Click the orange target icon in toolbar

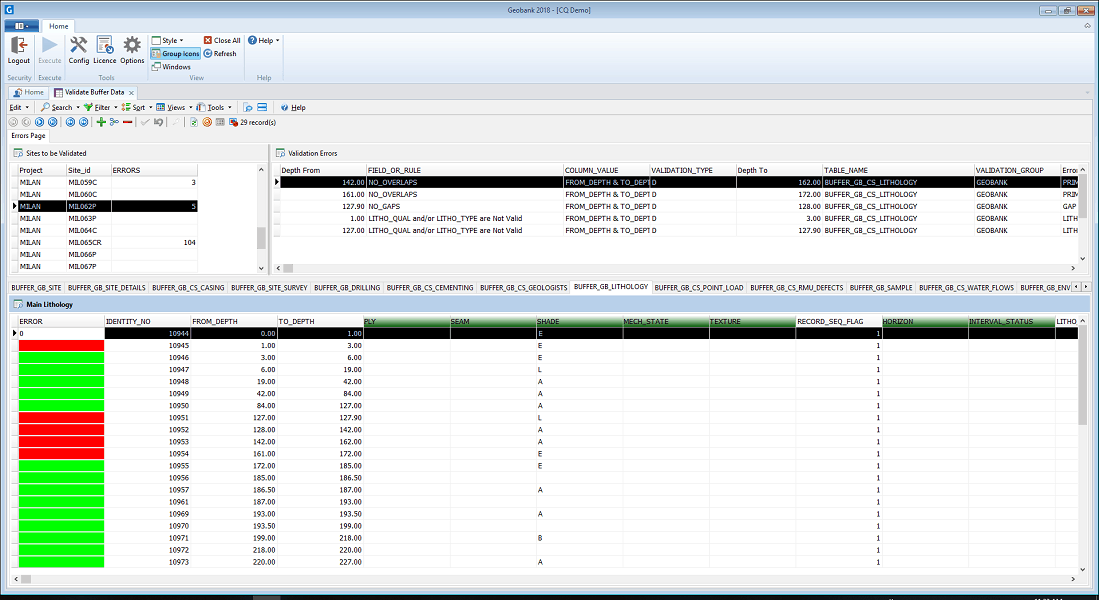pos(207,122)
